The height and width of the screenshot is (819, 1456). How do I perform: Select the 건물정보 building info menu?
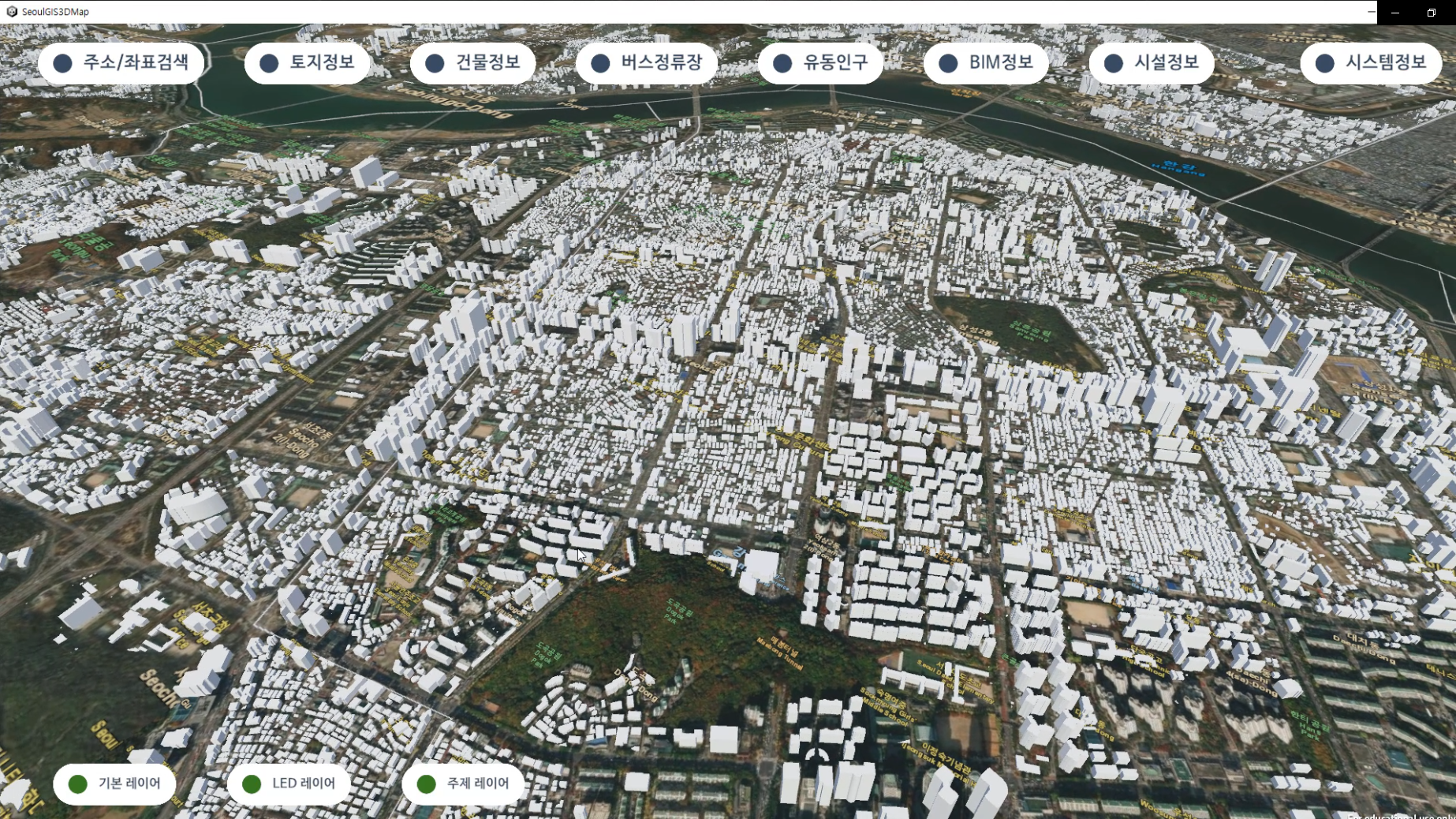click(472, 63)
